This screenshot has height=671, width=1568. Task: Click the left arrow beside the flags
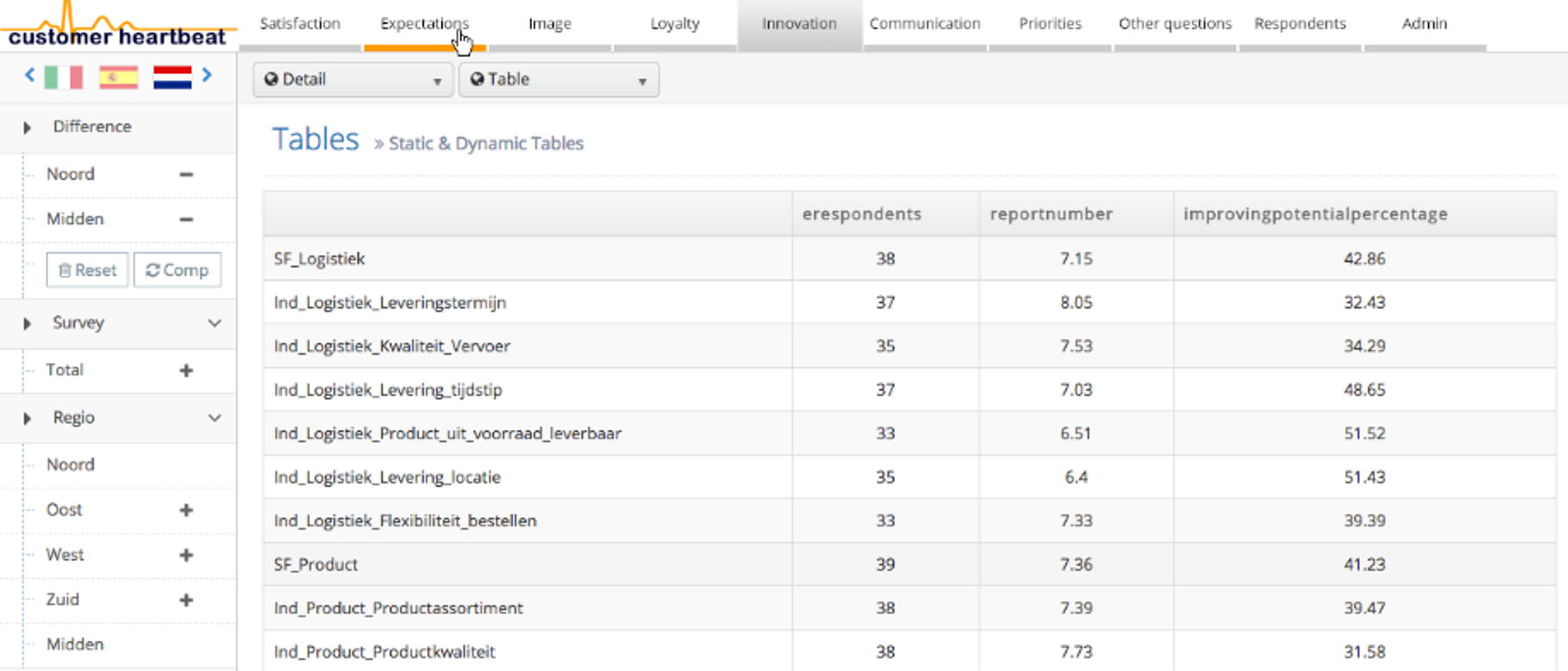pyautogui.click(x=30, y=76)
